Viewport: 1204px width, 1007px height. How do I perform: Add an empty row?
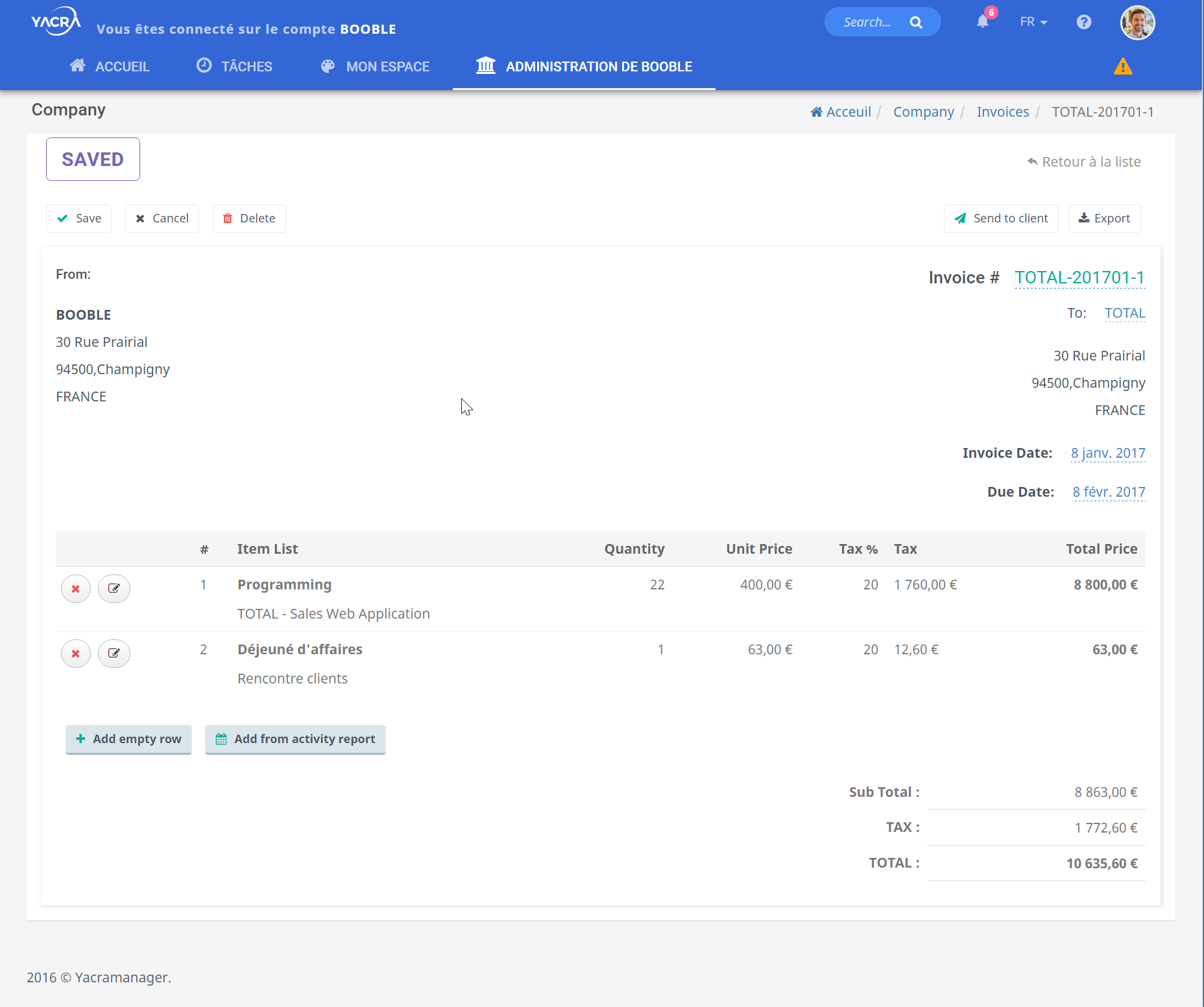point(128,739)
